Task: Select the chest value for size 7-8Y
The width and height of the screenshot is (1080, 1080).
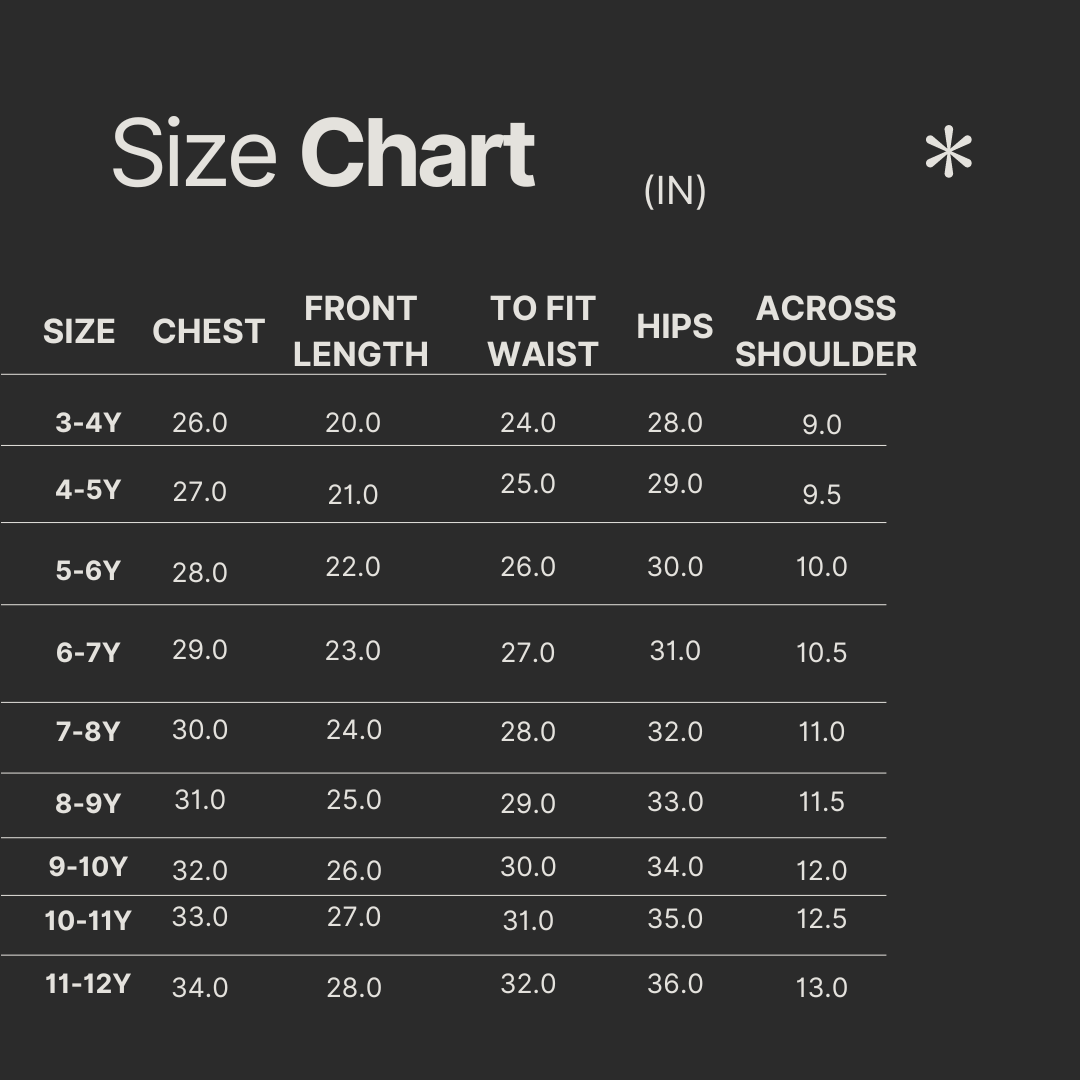Action: (200, 730)
